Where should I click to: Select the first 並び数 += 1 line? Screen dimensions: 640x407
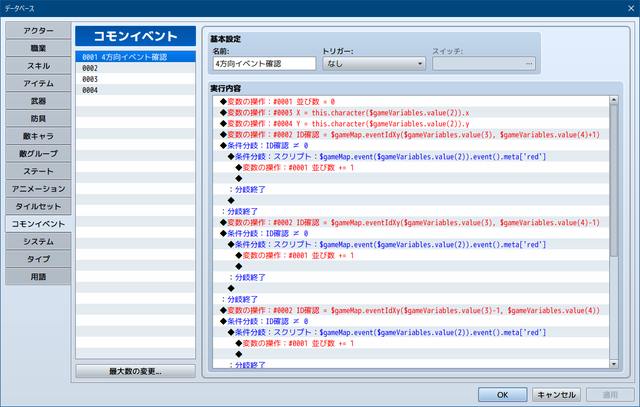coord(411,168)
